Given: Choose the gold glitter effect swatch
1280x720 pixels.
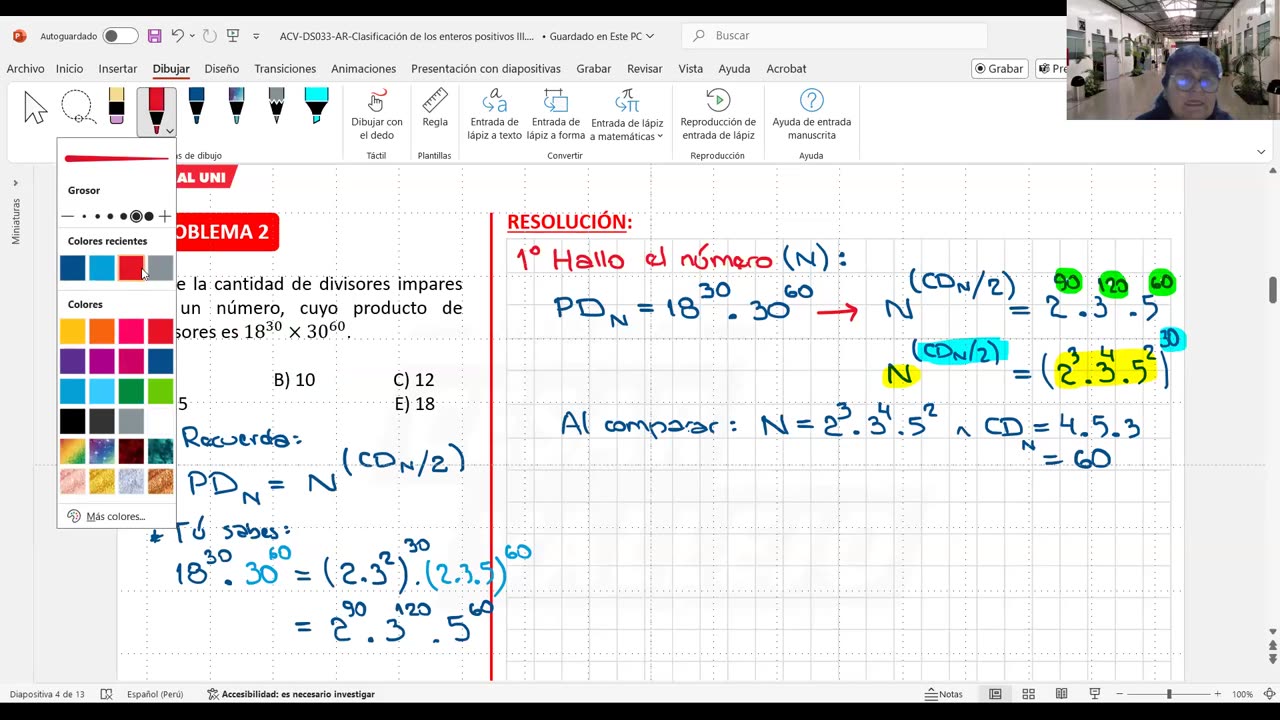Looking at the screenshot, I should (x=102, y=481).
